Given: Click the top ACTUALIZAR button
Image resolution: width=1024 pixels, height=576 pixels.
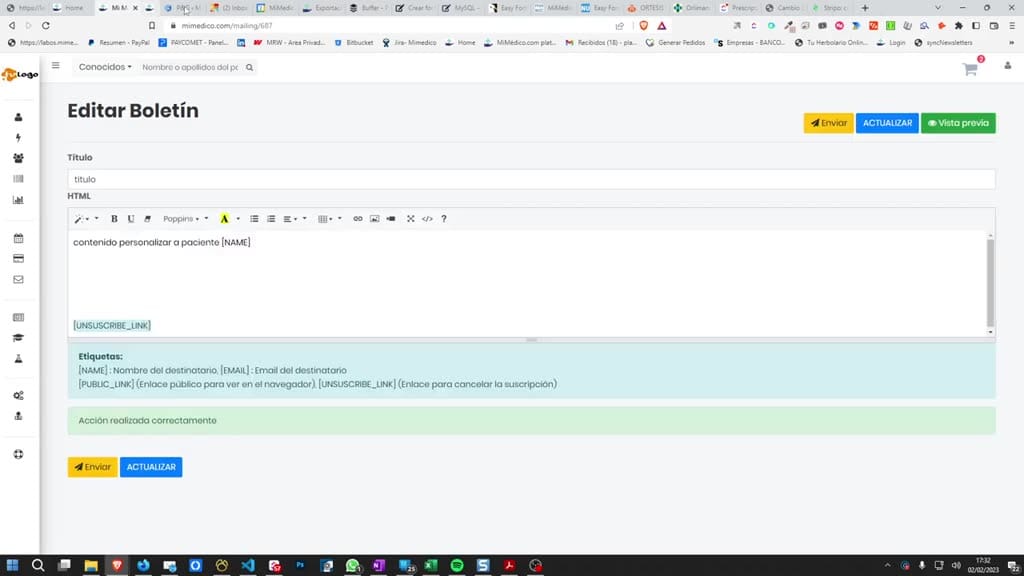Looking at the screenshot, I should click(887, 123).
